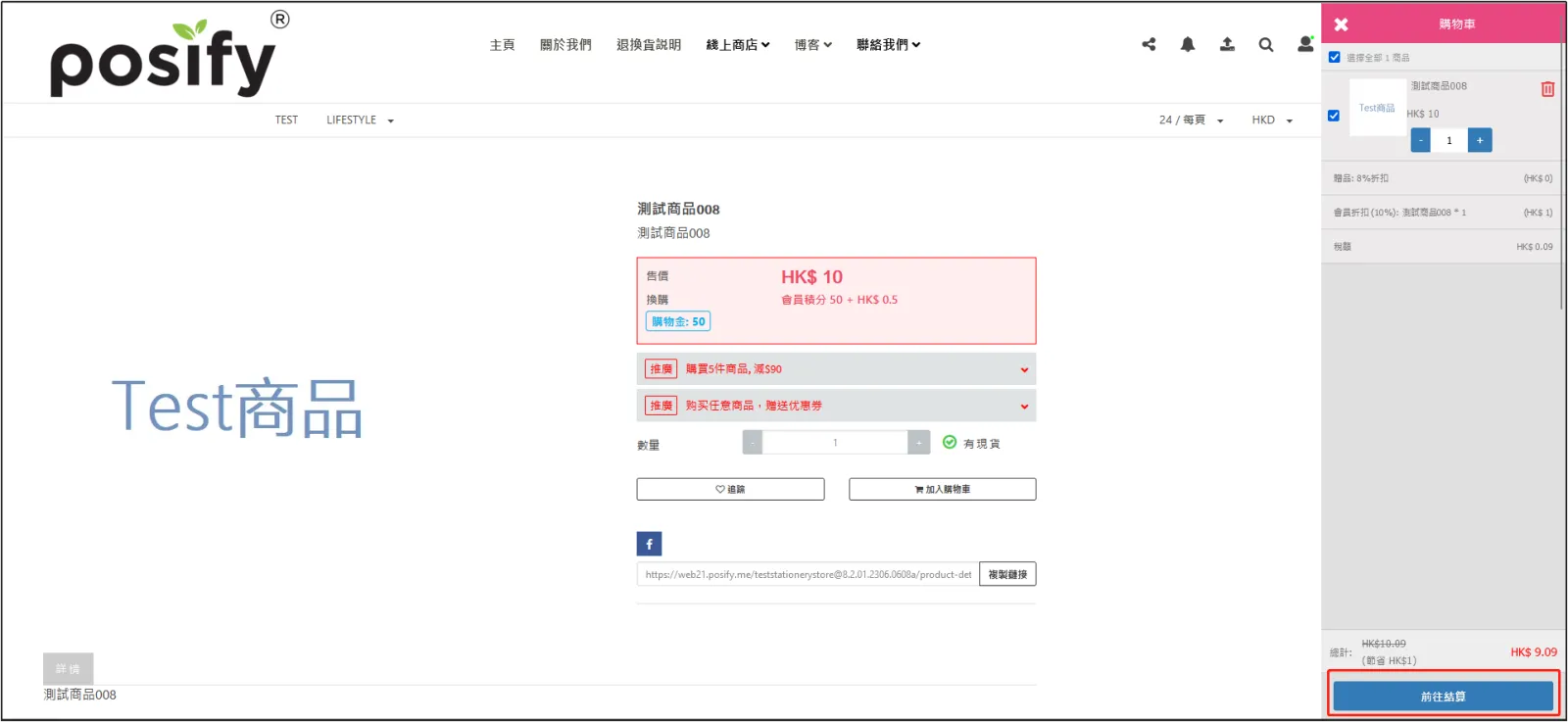Click the product URL input field
The image size is (1568, 722).
[808, 574]
